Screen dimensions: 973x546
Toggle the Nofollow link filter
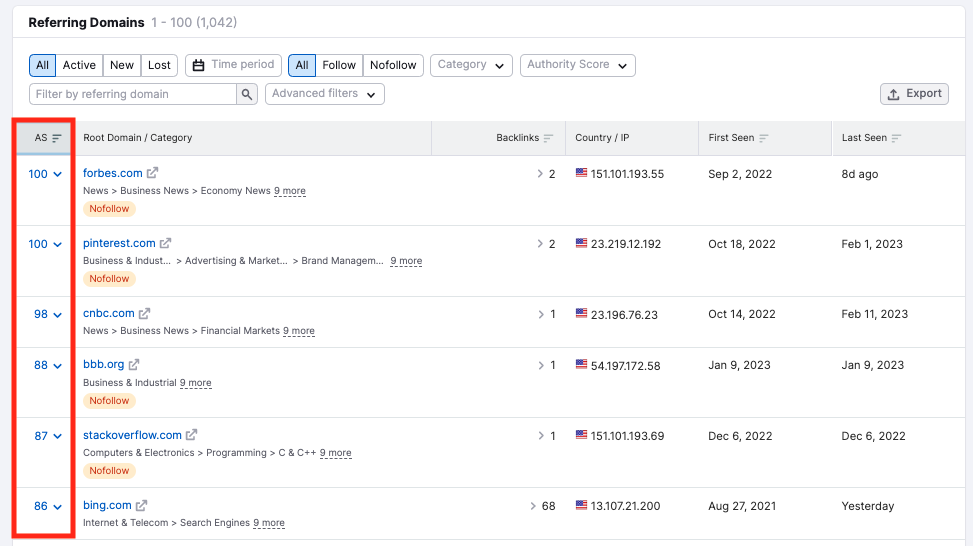point(393,65)
